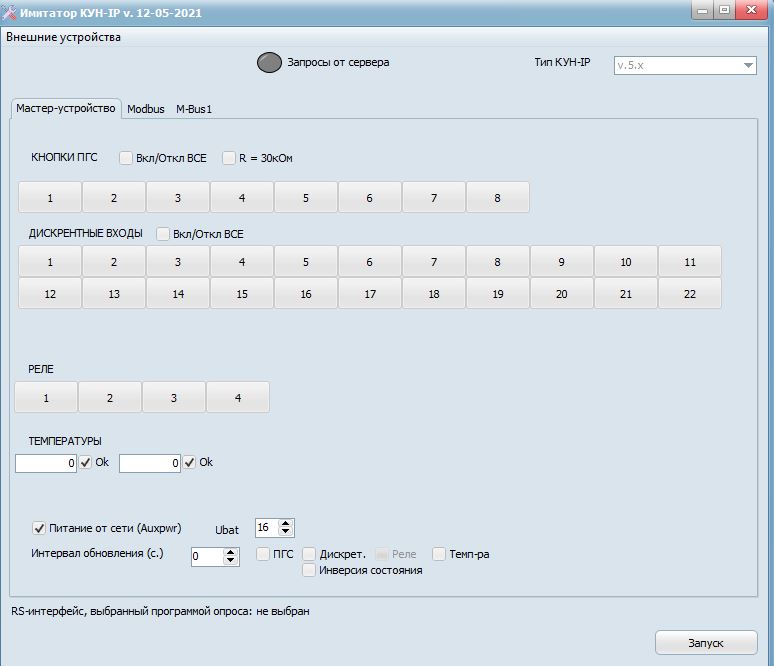The width and height of the screenshot is (774, 666).
Task: Click relay button 3
Action: [x=174, y=398]
